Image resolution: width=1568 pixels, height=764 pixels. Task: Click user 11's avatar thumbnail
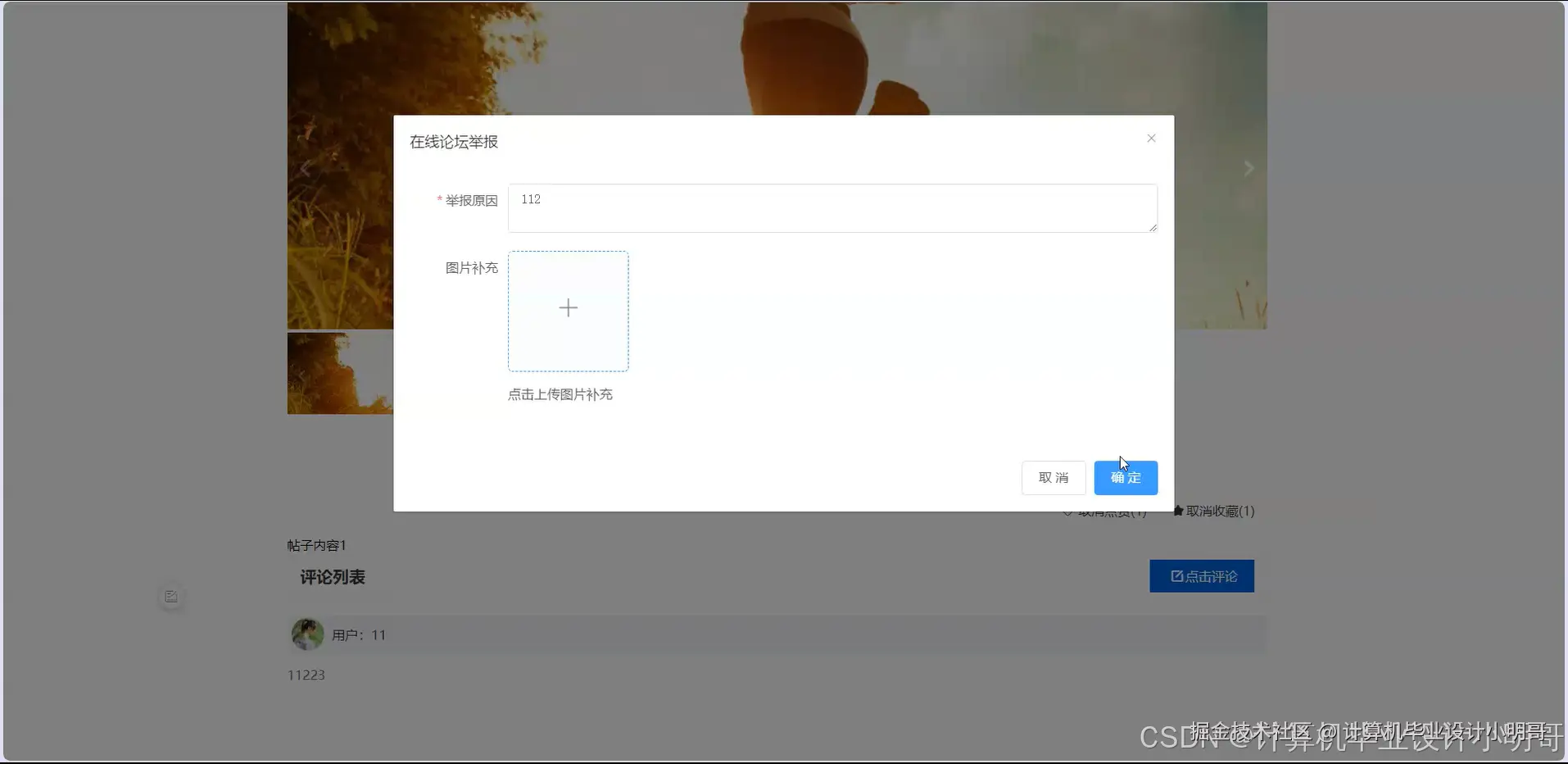pos(307,634)
